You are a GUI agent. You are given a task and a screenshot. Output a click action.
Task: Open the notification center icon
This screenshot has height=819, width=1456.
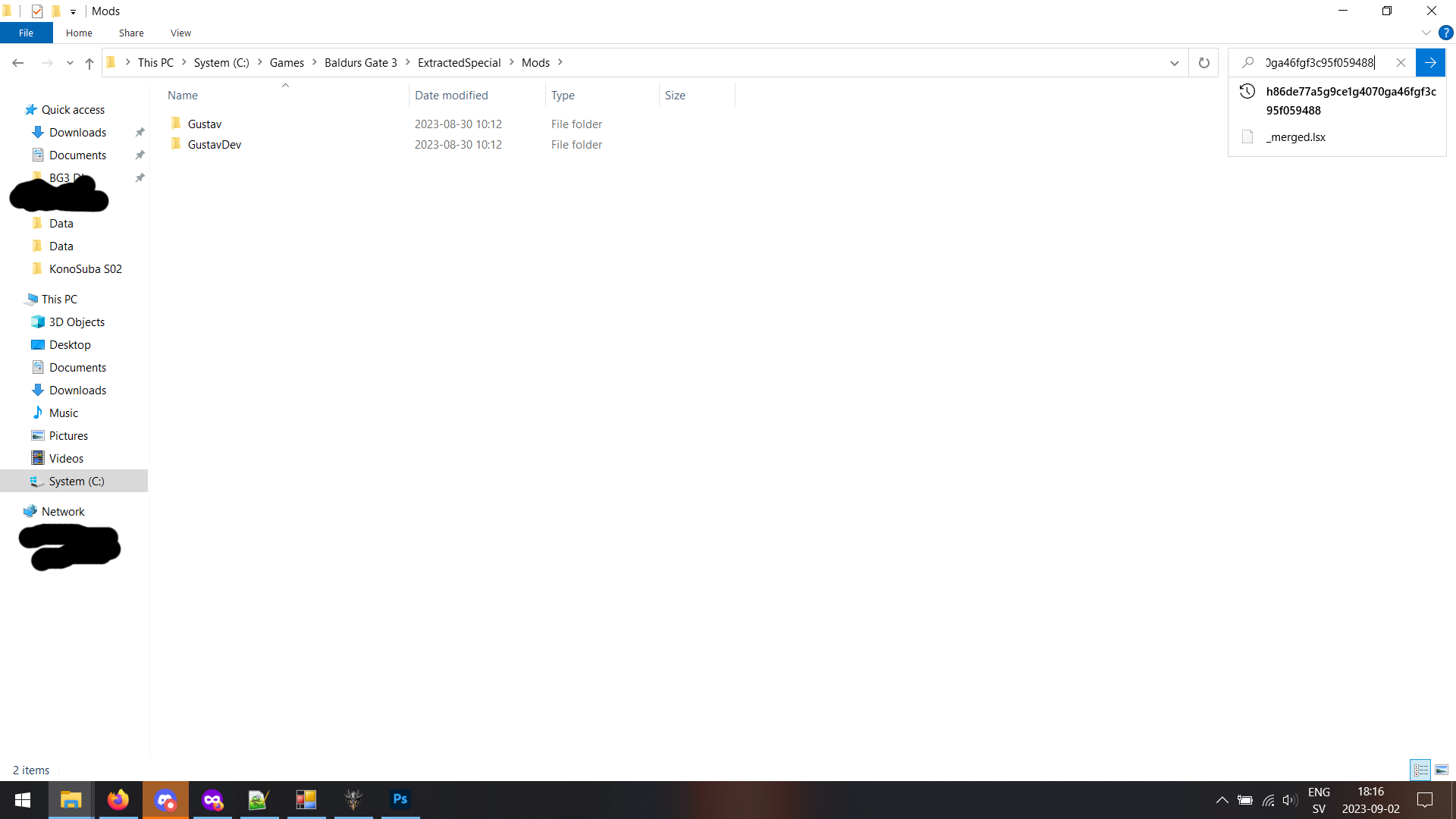point(1425,800)
